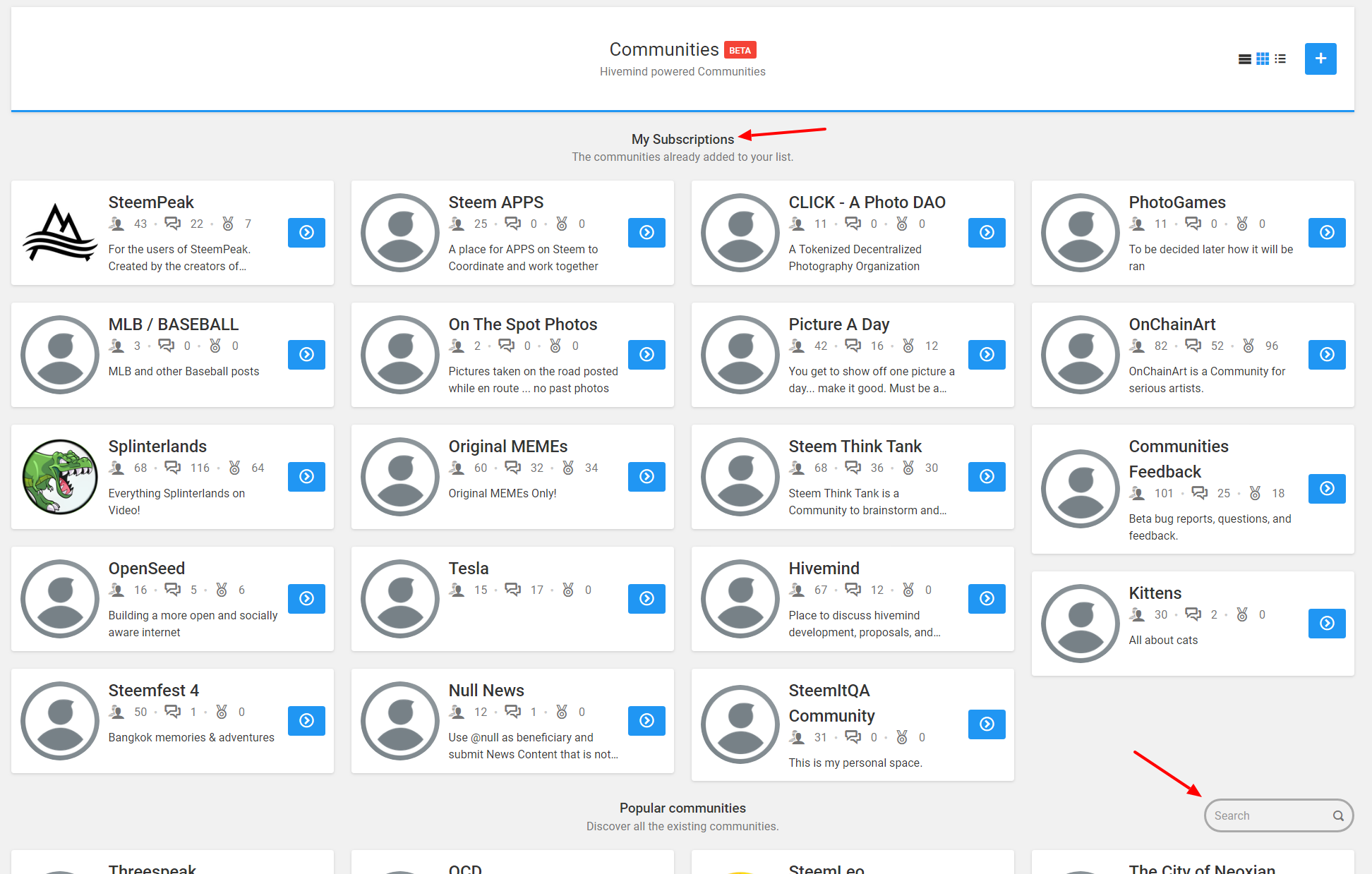Viewport: 1372px width, 874px height.
Task: Open the CLICK - A Photo DAO title
Action: coord(867,202)
